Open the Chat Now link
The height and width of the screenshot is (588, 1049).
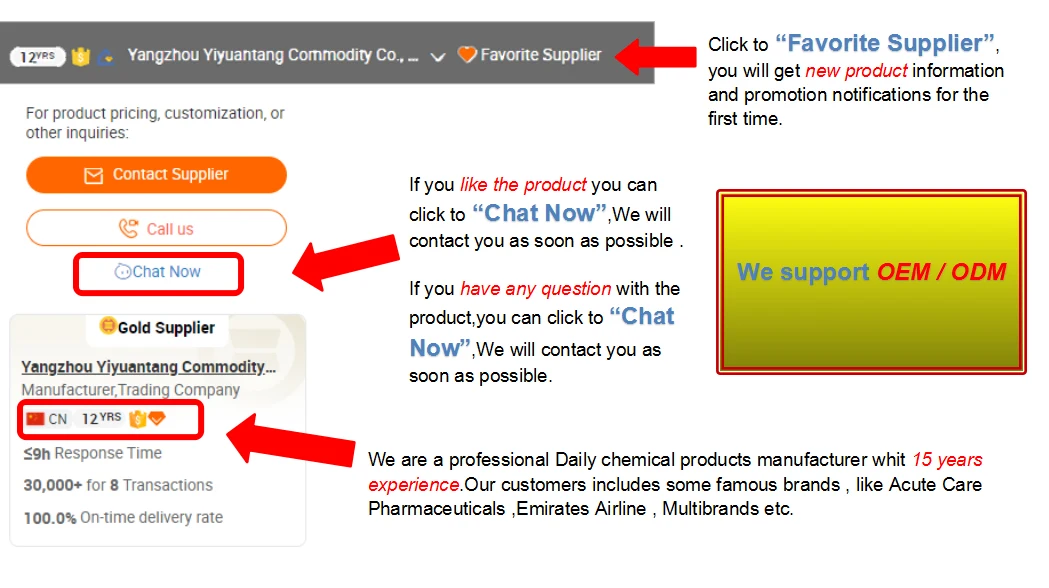point(166,272)
